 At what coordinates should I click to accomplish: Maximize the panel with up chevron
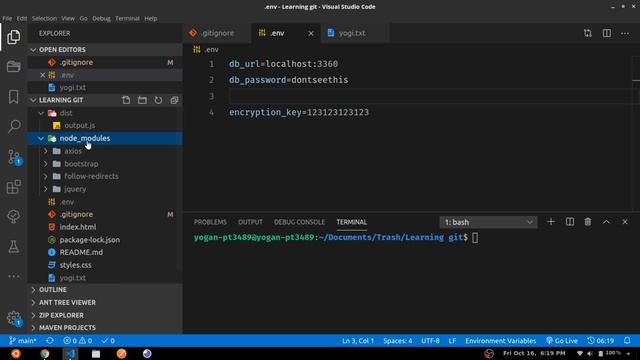pos(606,222)
